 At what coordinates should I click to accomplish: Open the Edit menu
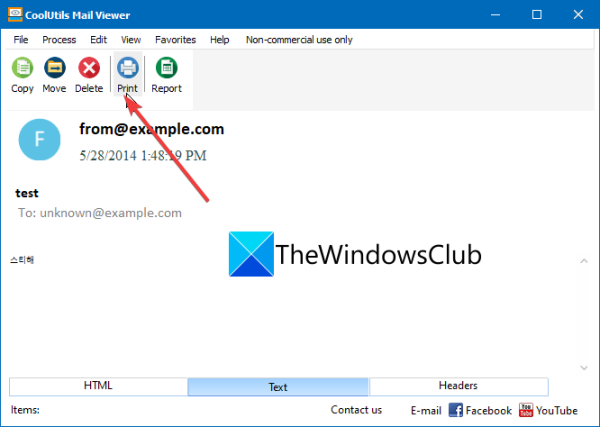(98, 40)
